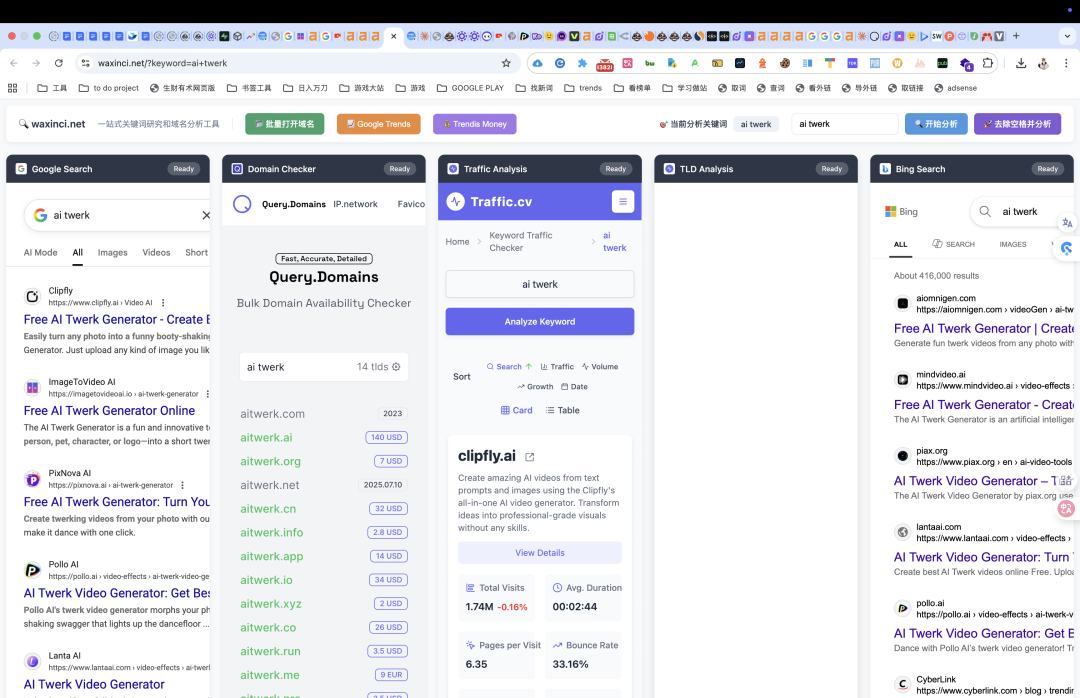Close the active browser tab
Screen dimensions: 1080x698
[393, 36]
